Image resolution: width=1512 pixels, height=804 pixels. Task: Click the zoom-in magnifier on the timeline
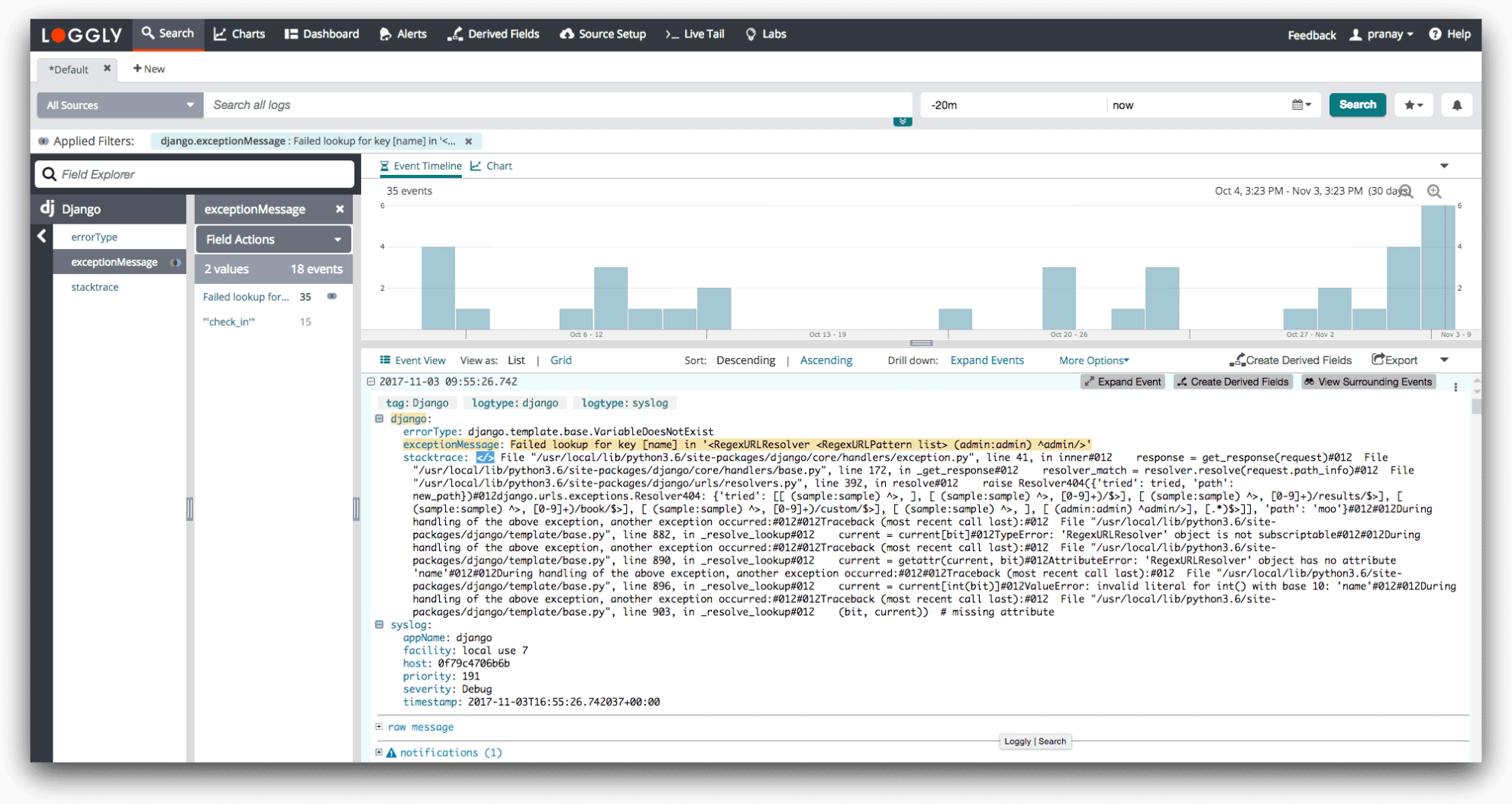click(1434, 192)
